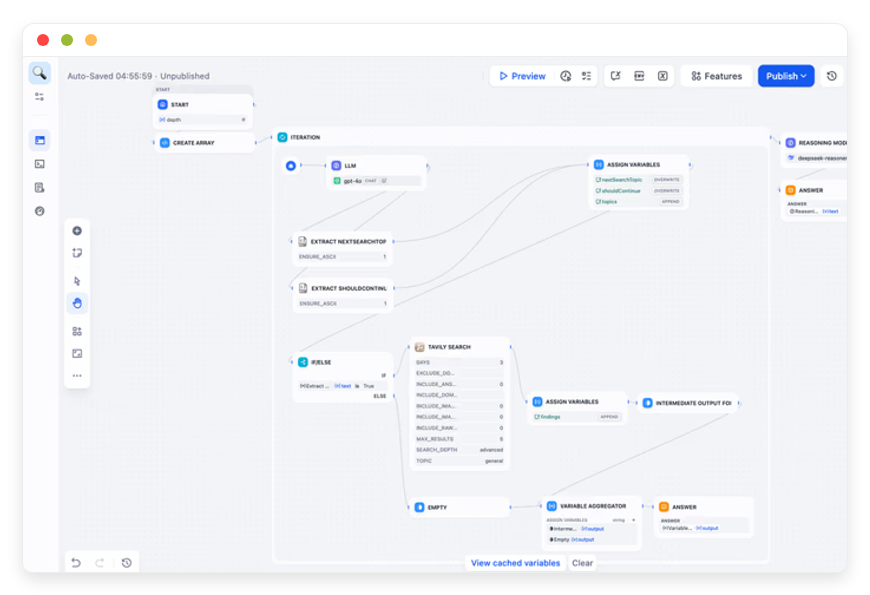This screenshot has width=870, height=595.
Task: Click the nextSearchTopic variable row
Action: coord(638,180)
